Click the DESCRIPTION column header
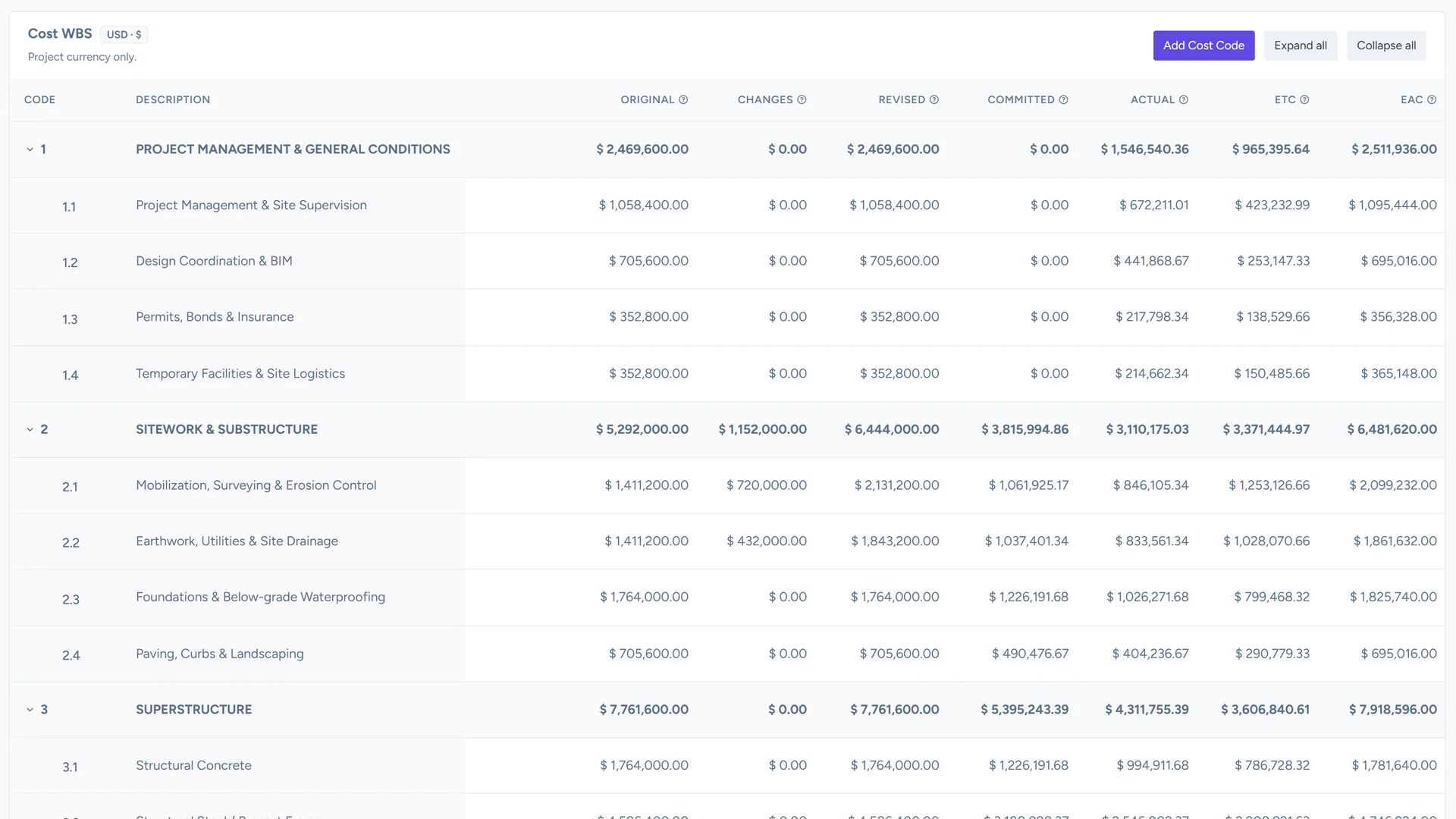1456x819 pixels. [x=173, y=100]
